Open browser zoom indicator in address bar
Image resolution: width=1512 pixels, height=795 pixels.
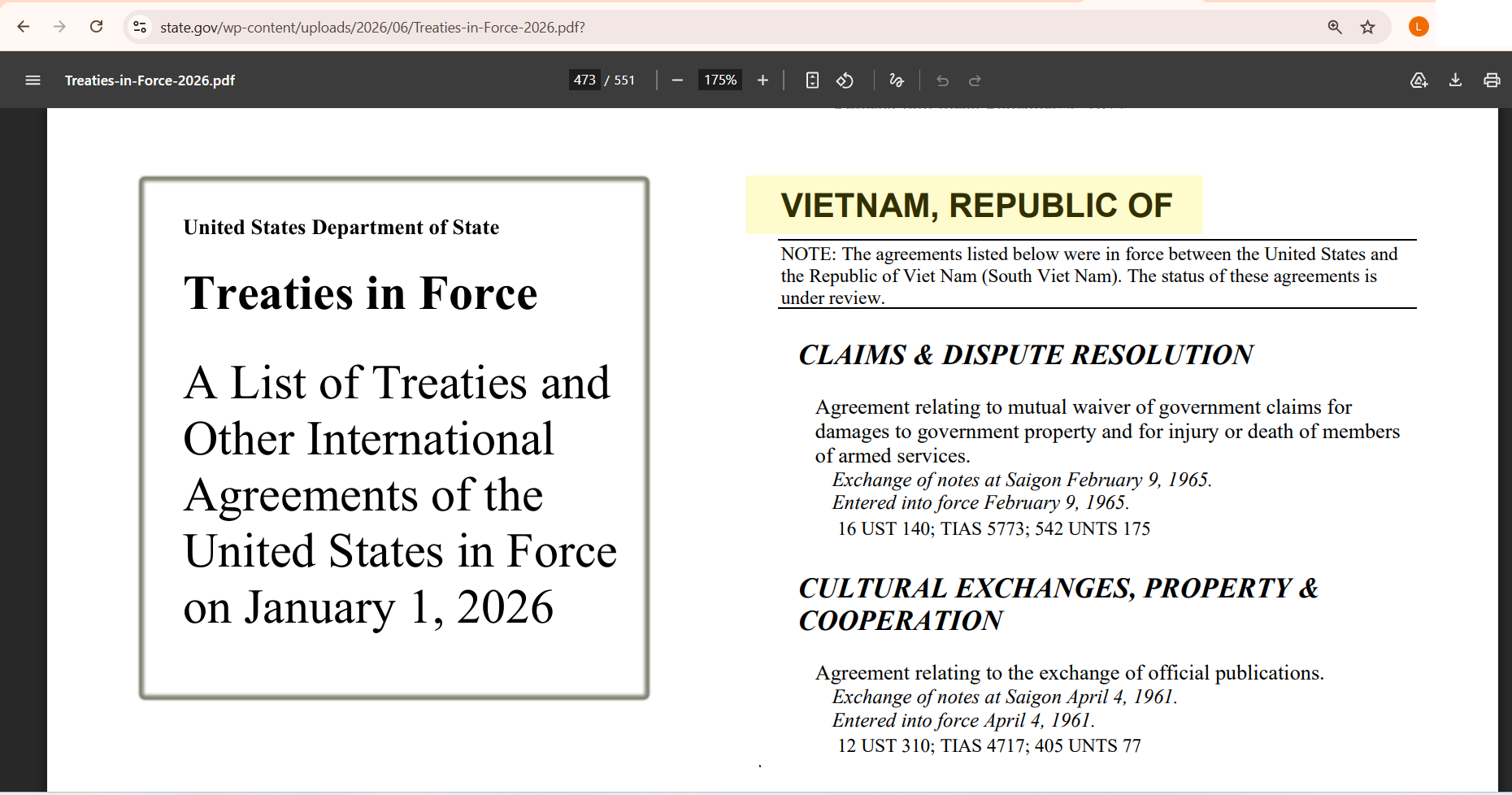(1335, 27)
